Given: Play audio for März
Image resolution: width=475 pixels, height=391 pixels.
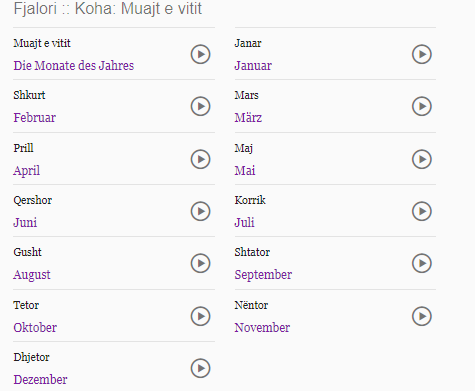Looking at the screenshot, I should tap(422, 106).
